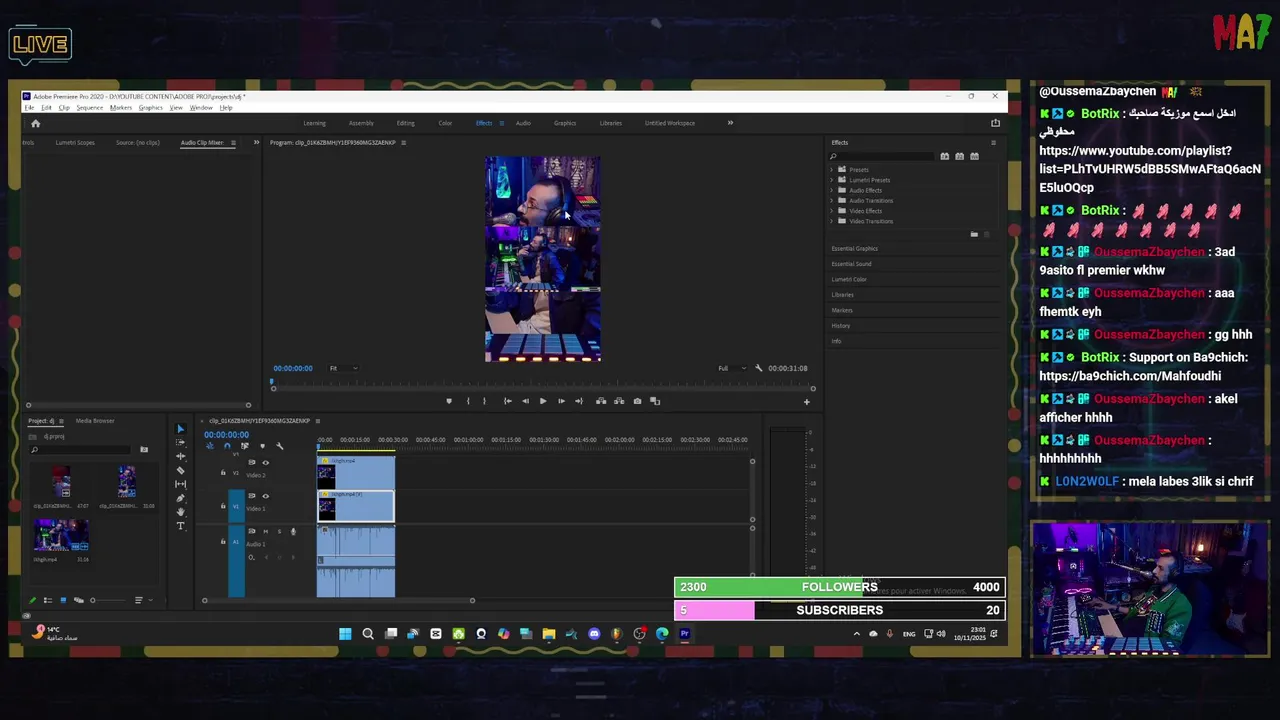Select the Hand tool

click(x=180, y=512)
